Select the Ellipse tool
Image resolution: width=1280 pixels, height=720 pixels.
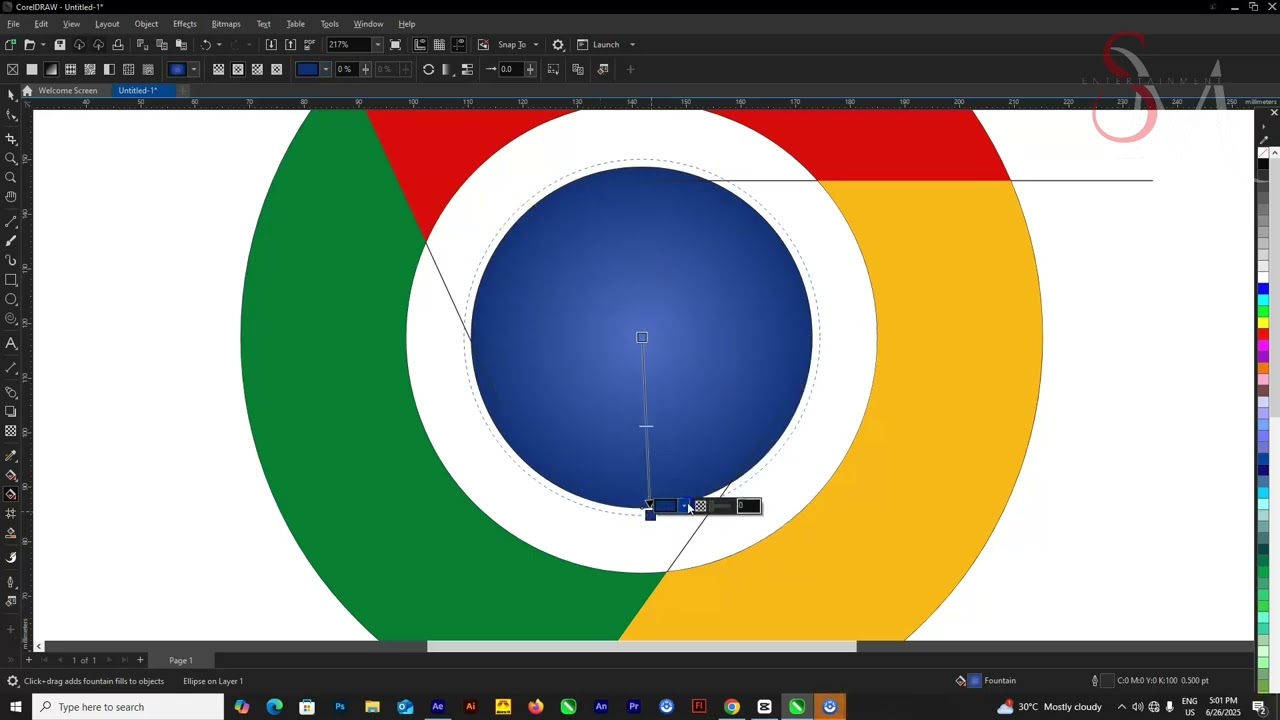tap(11, 300)
